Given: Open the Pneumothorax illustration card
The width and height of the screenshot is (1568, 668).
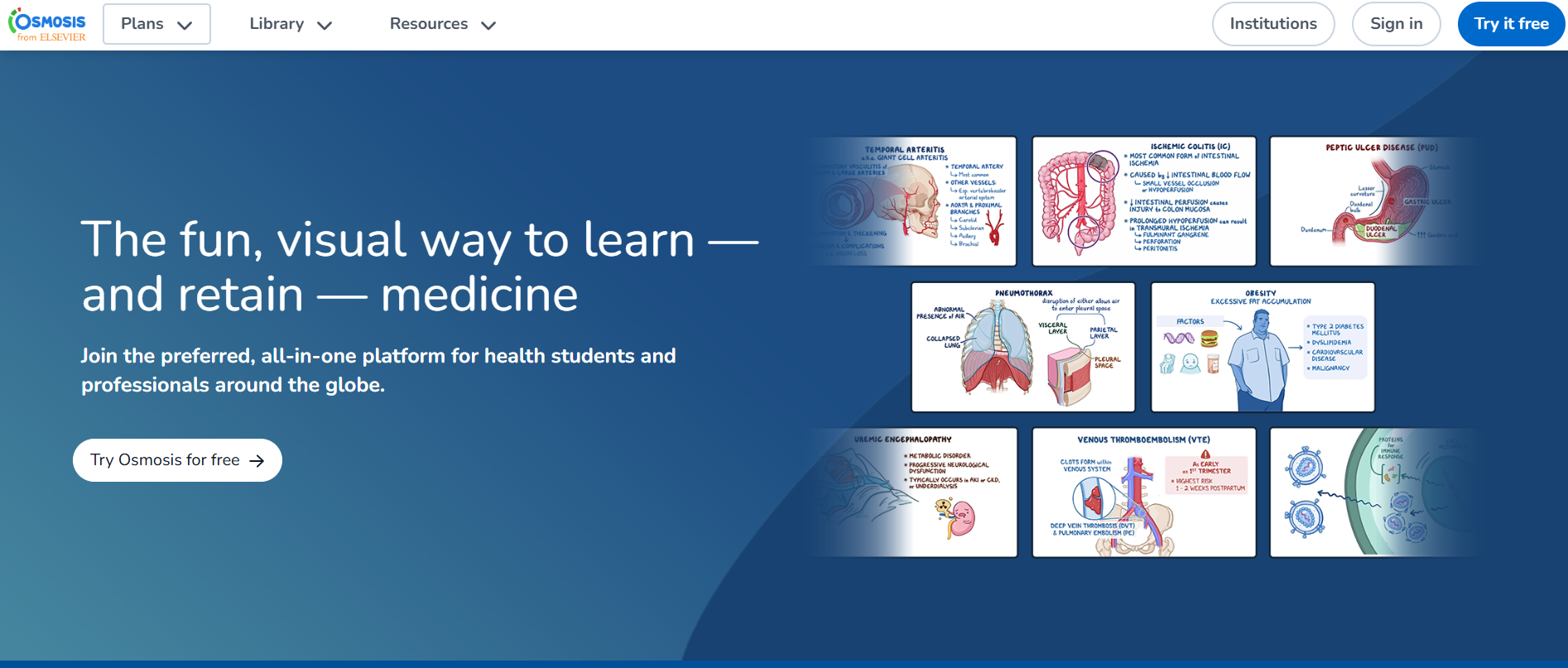Looking at the screenshot, I should (1022, 347).
